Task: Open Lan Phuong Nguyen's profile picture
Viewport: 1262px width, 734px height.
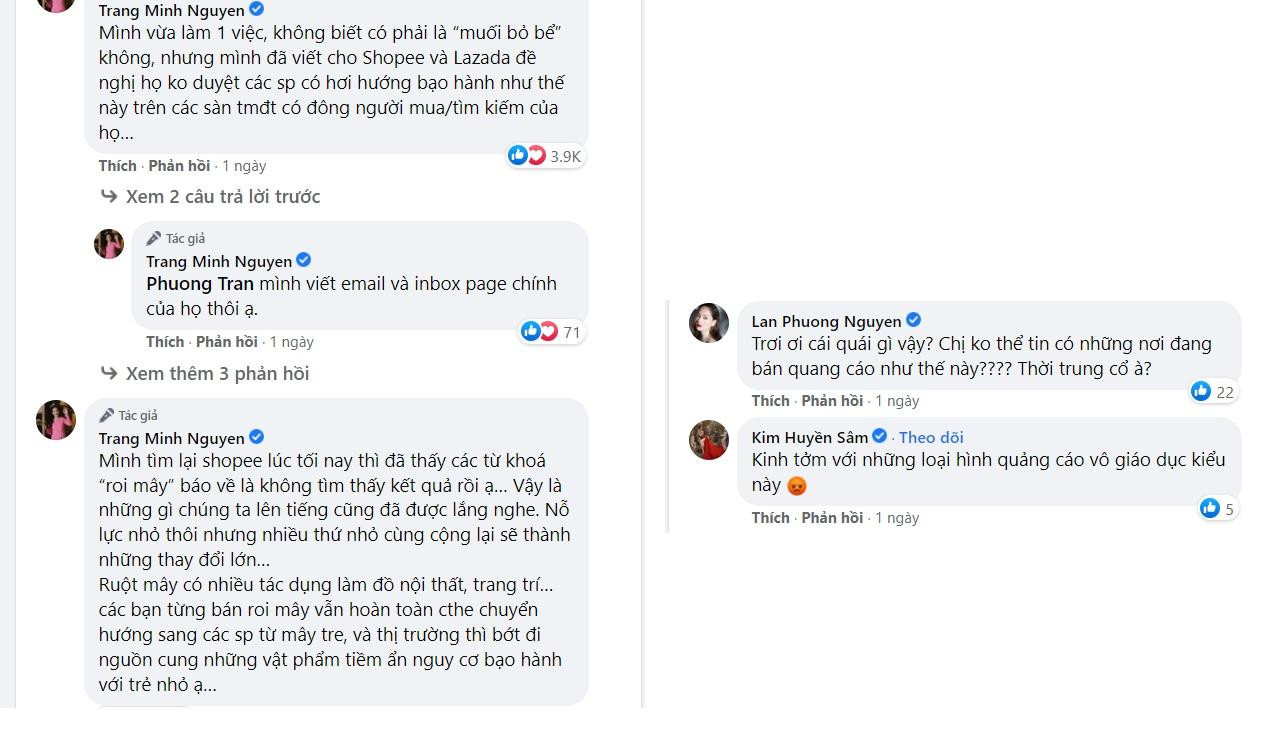Action: pyautogui.click(x=709, y=323)
